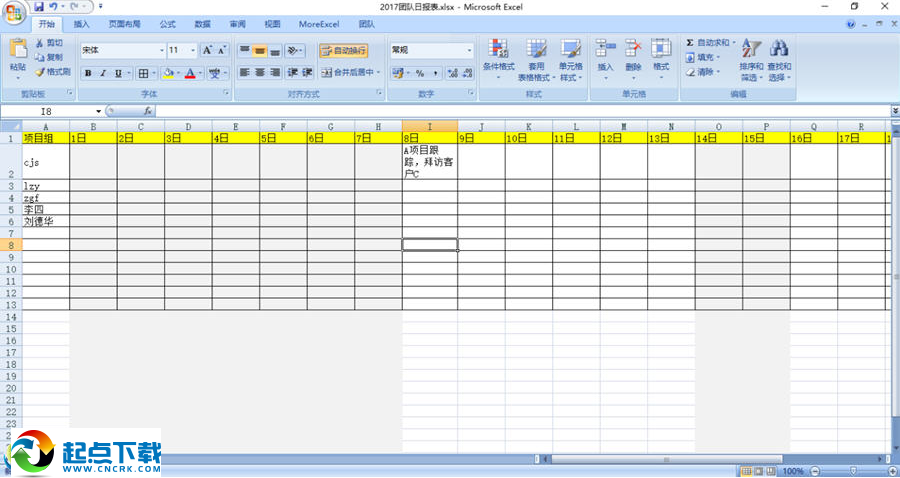Switch to the 公式 ribbon tab
The width and height of the screenshot is (900, 478).
tap(168, 24)
